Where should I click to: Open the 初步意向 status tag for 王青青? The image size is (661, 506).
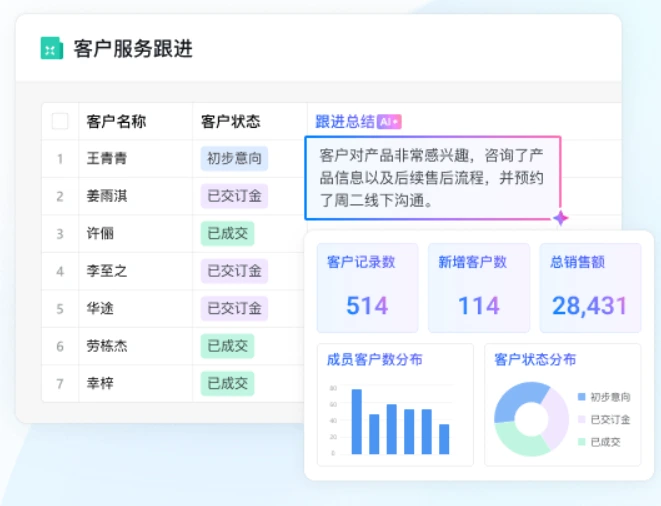[x=234, y=159]
